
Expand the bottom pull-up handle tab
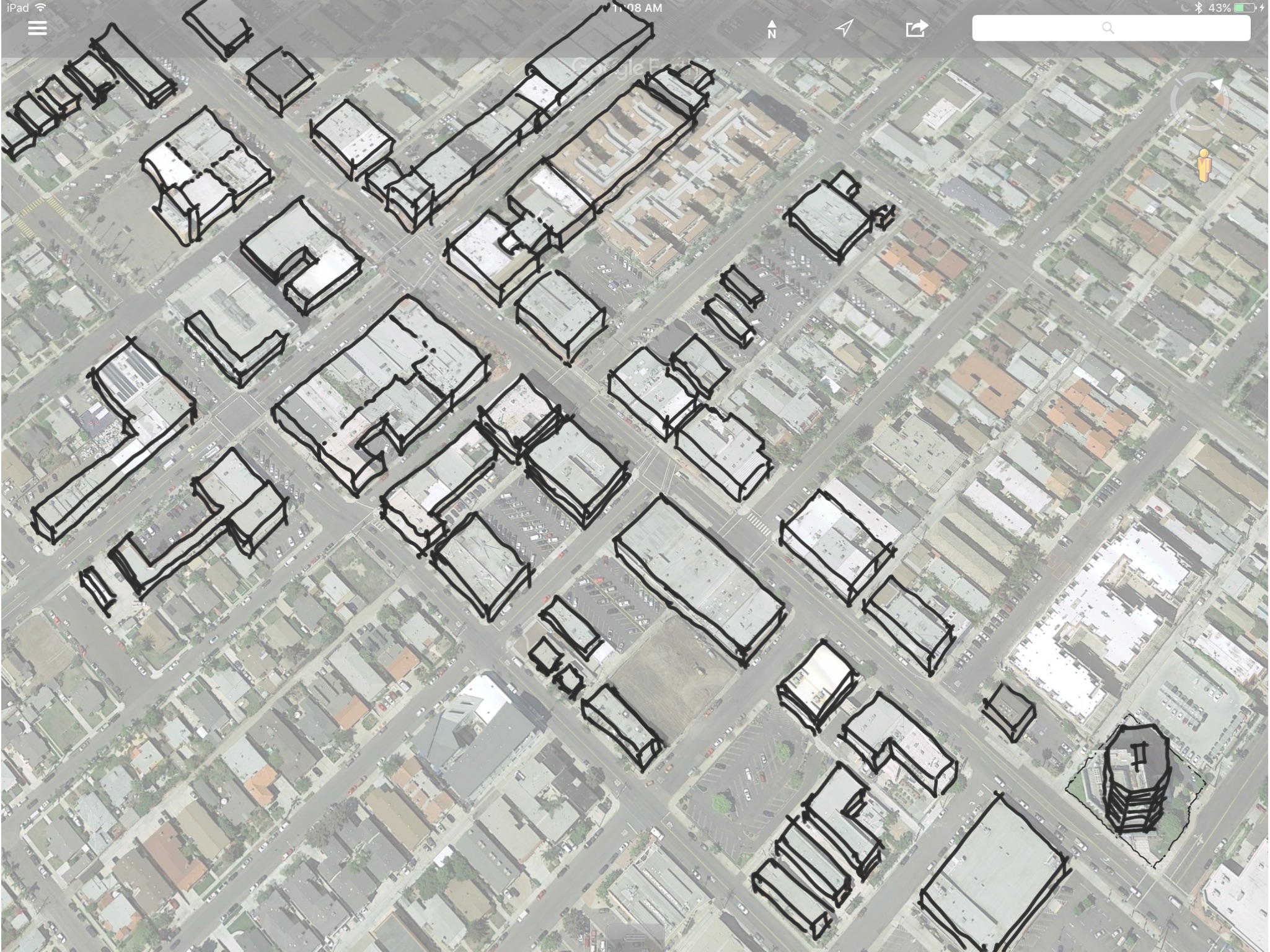[635, 937]
